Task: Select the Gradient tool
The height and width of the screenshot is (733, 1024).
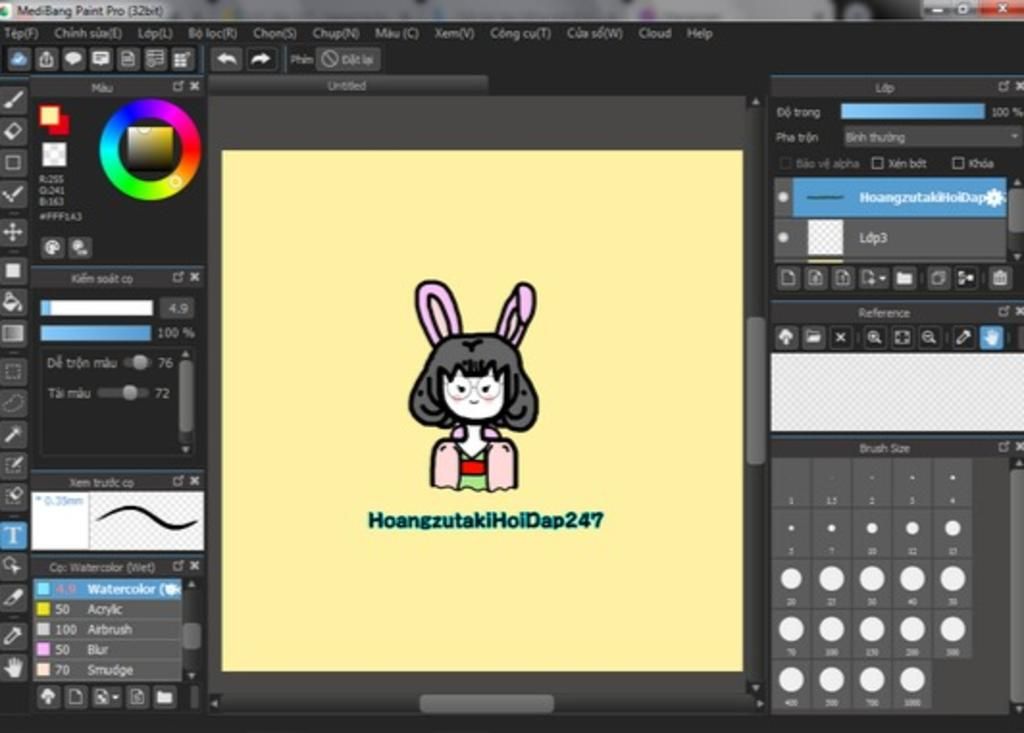Action: pyautogui.click(x=13, y=333)
